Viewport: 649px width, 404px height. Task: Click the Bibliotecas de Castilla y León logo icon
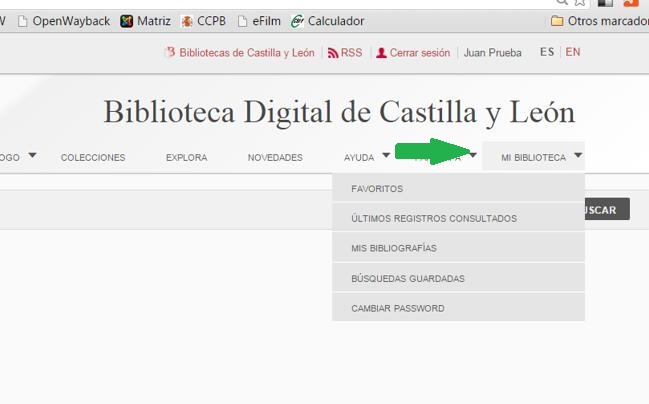click(171, 52)
